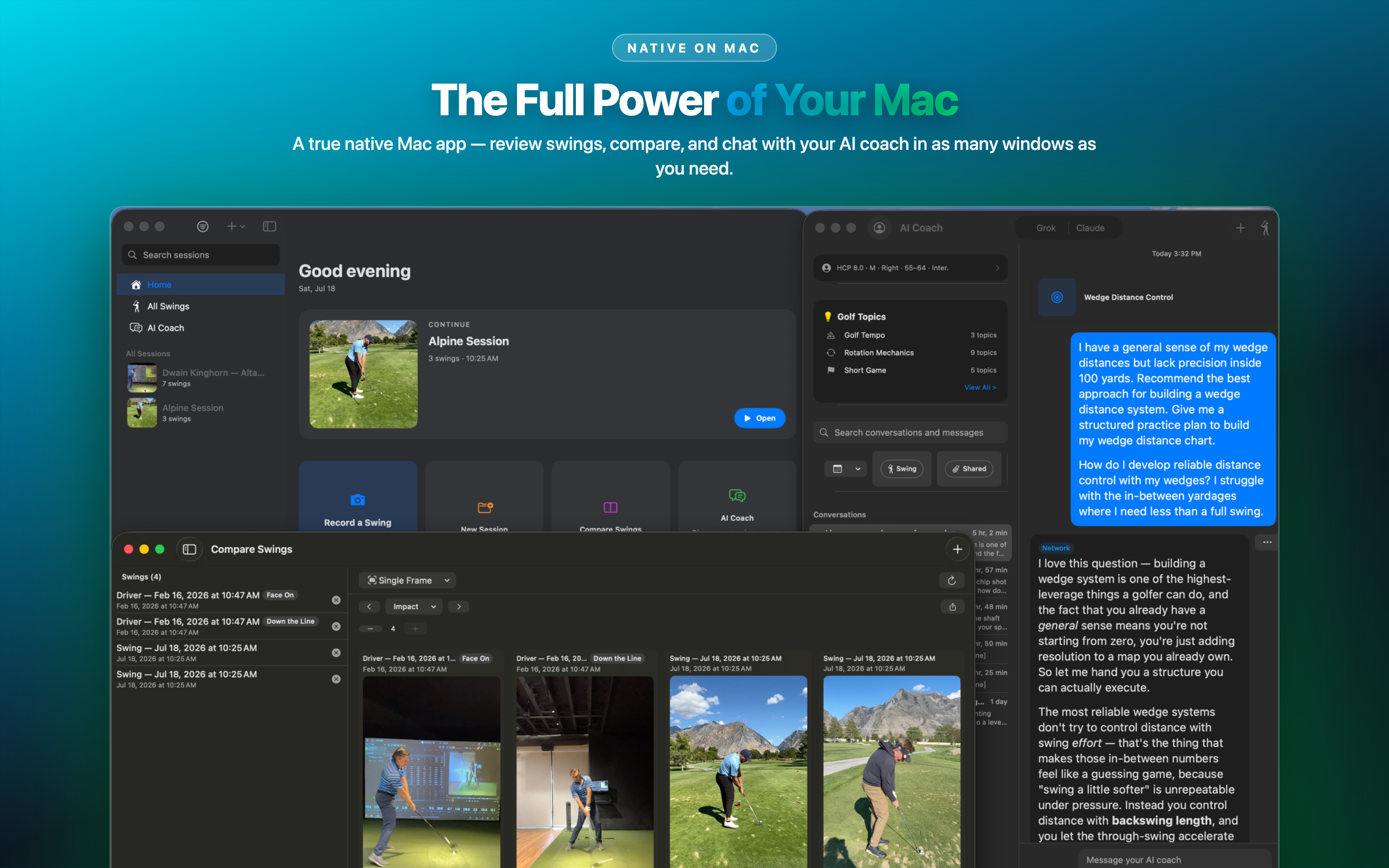The height and width of the screenshot is (868, 1389).
Task: Click the Alpine Session golf thumbnail
Action: [x=363, y=374]
